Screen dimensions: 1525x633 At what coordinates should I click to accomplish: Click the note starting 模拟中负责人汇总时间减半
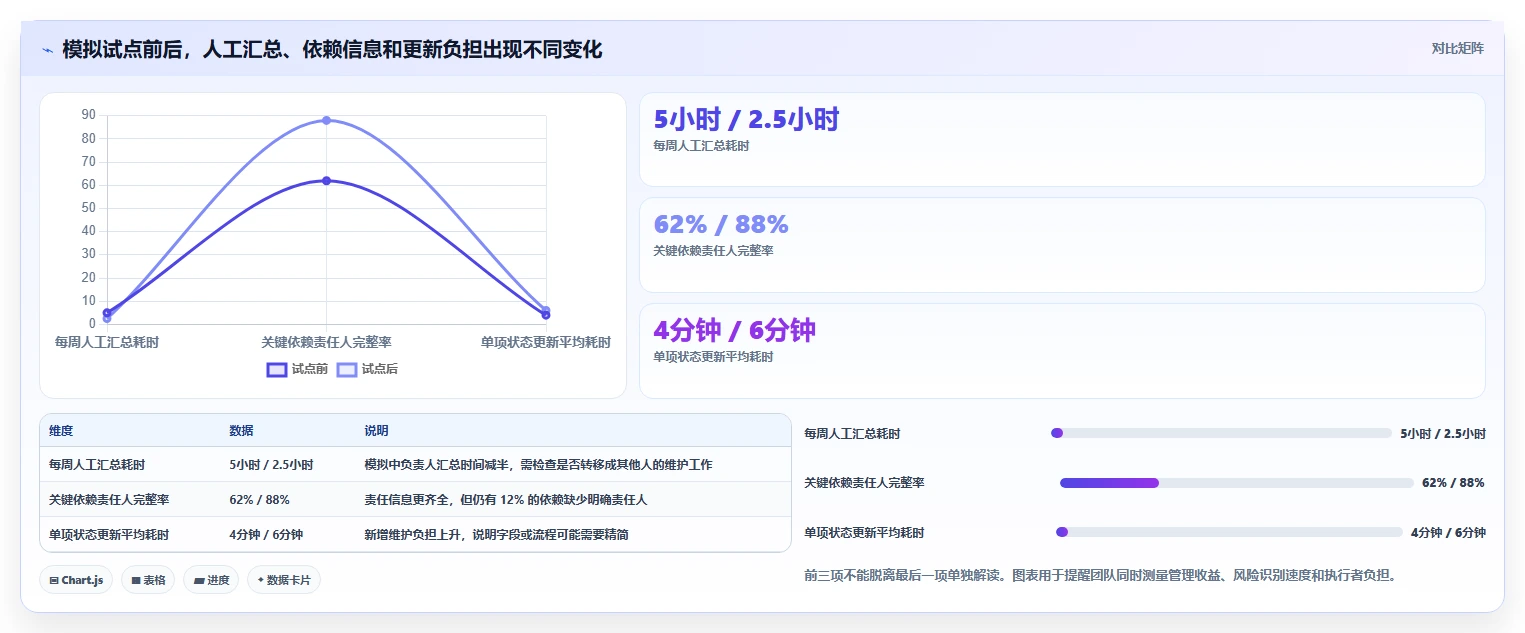click(538, 465)
